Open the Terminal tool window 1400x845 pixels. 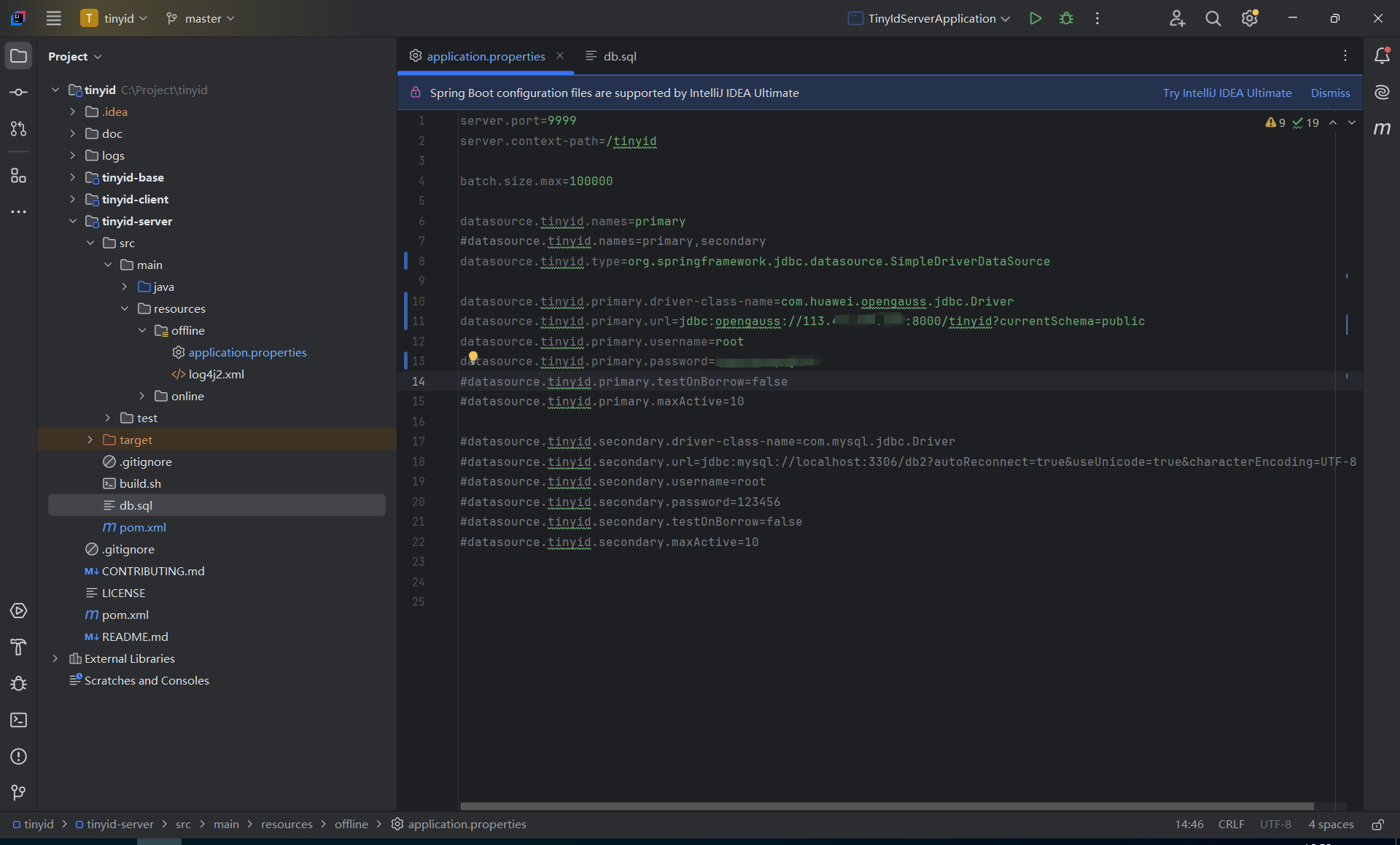[18, 720]
